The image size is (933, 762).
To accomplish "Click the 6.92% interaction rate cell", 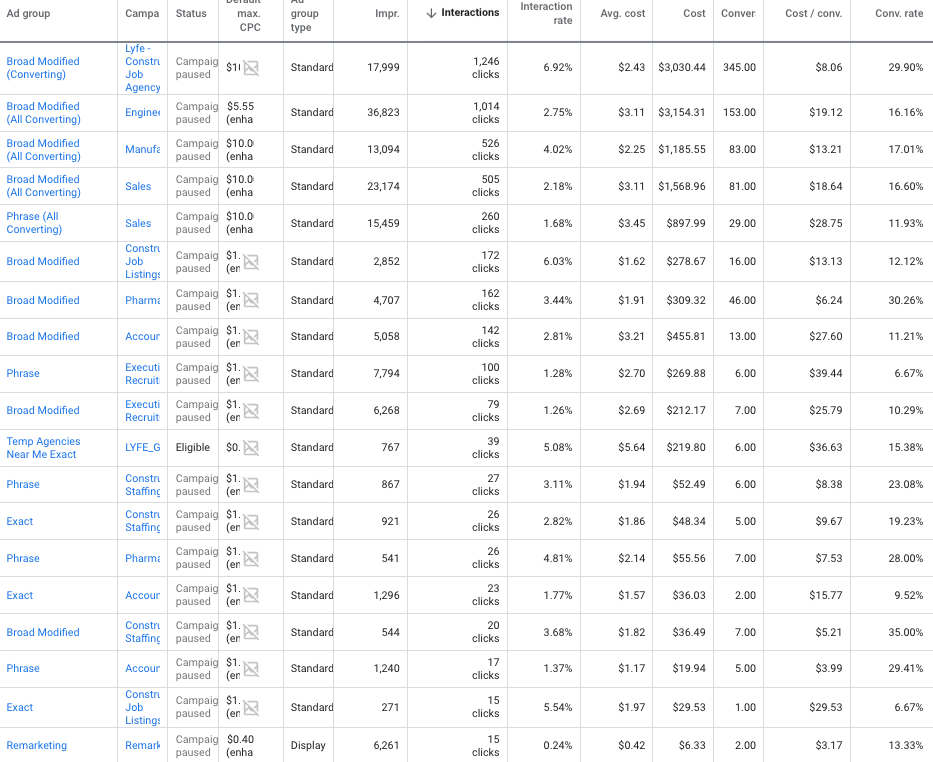I will coord(558,67).
